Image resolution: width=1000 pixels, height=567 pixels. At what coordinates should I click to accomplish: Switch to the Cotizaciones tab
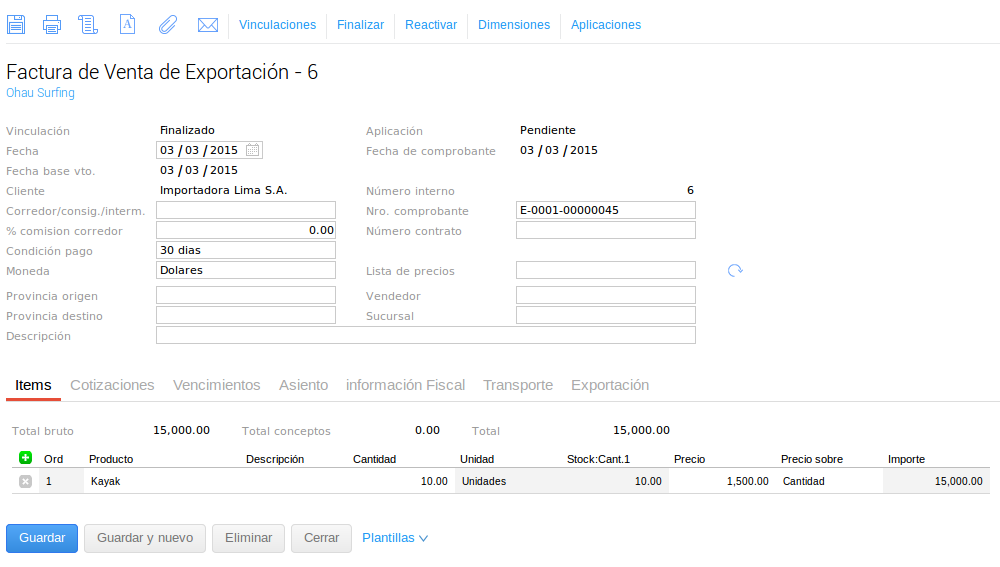(x=112, y=385)
